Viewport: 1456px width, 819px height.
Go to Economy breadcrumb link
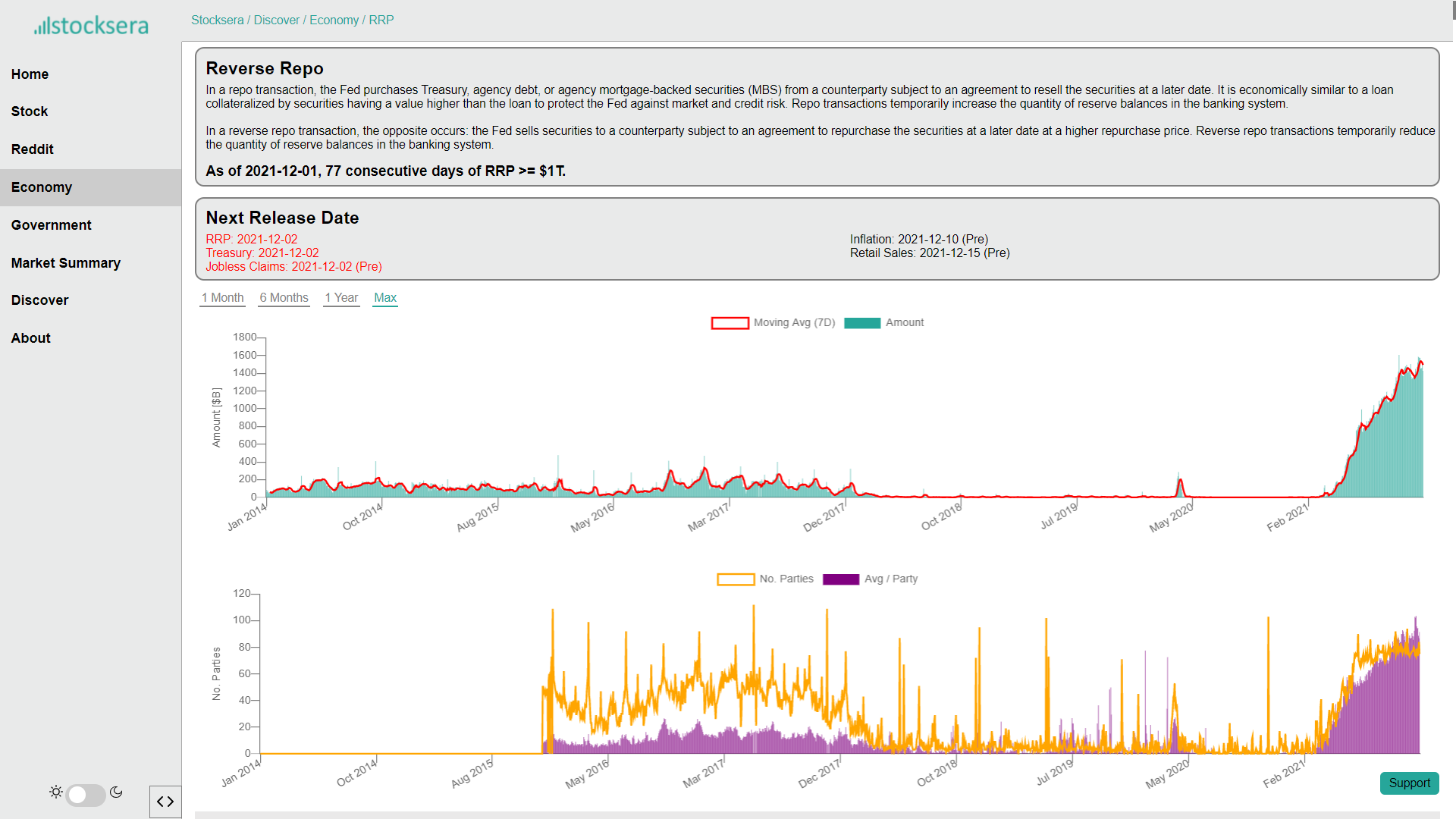(x=334, y=20)
